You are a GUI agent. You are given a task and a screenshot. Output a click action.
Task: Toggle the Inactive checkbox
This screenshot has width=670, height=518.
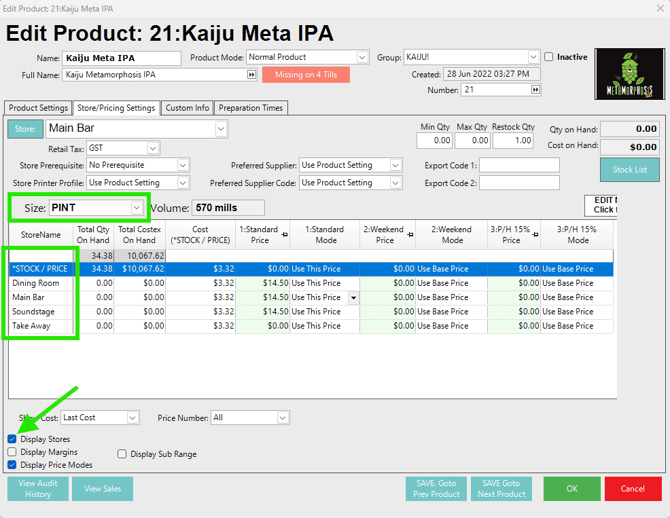pos(549,58)
